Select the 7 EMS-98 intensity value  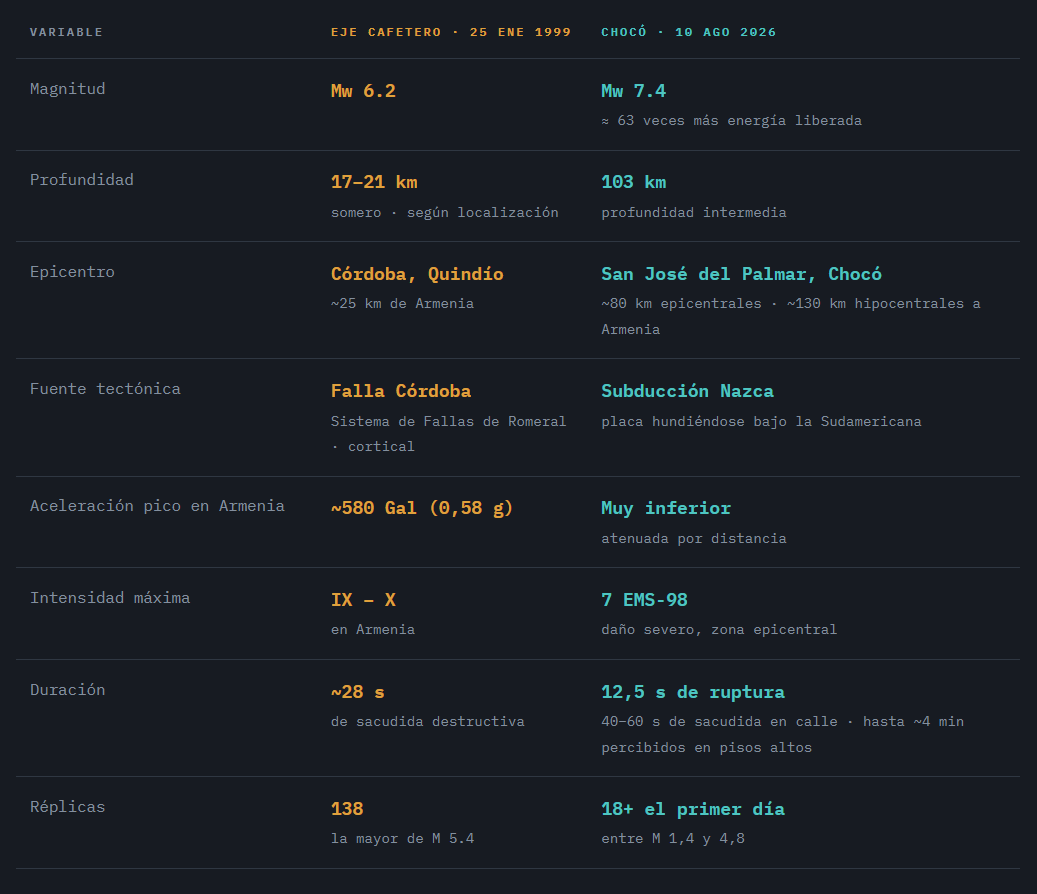tap(644, 600)
